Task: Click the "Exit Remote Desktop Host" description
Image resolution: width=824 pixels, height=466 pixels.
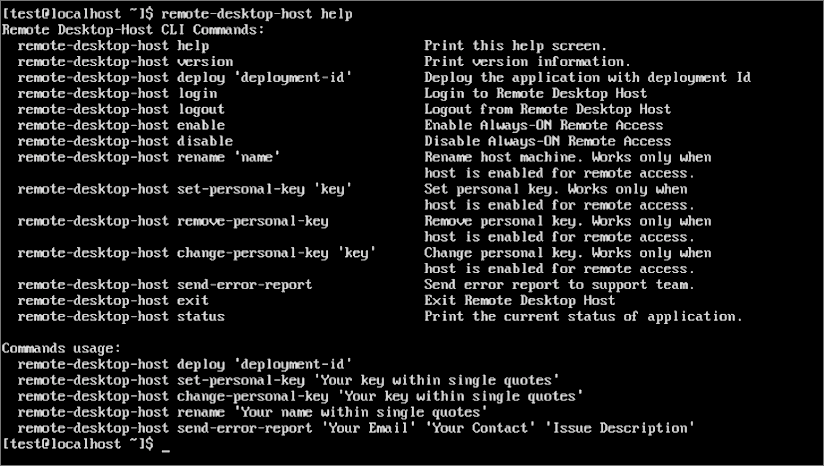Action: [x=519, y=301]
